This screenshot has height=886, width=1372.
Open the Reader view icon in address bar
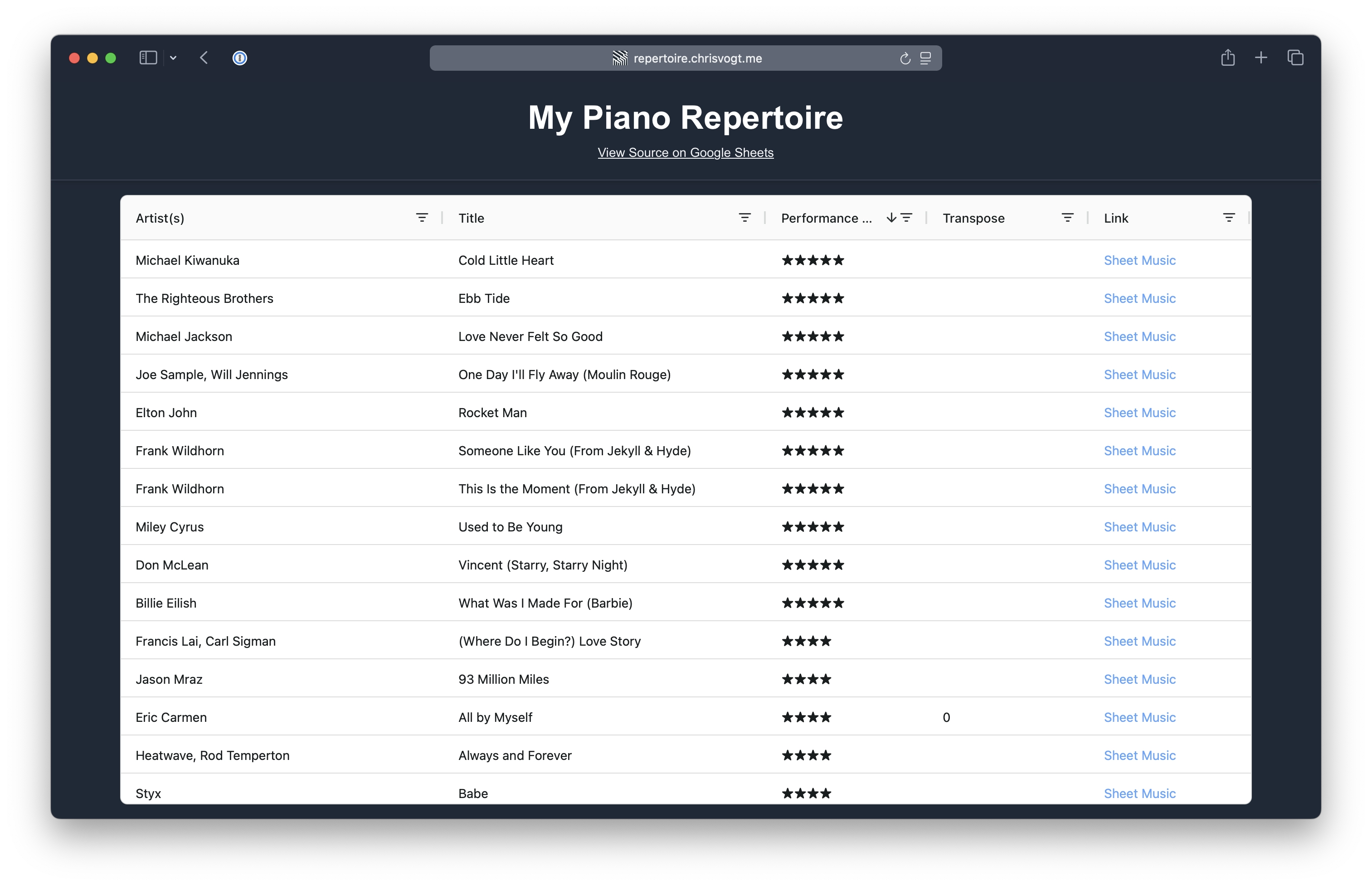click(925, 58)
